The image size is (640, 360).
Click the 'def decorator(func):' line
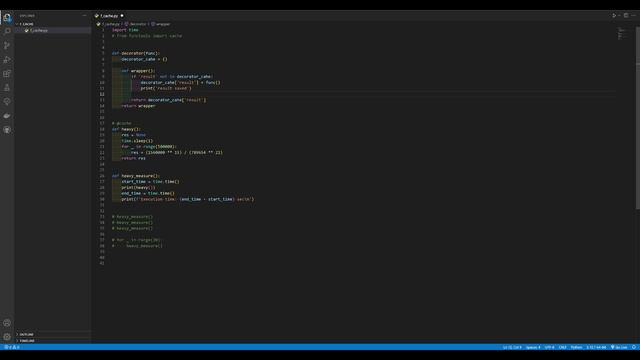tap(136, 53)
